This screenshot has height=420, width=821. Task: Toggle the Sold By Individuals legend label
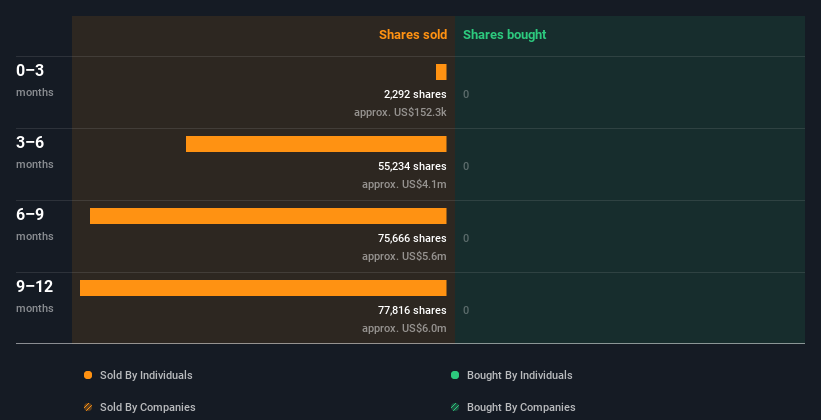146,375
